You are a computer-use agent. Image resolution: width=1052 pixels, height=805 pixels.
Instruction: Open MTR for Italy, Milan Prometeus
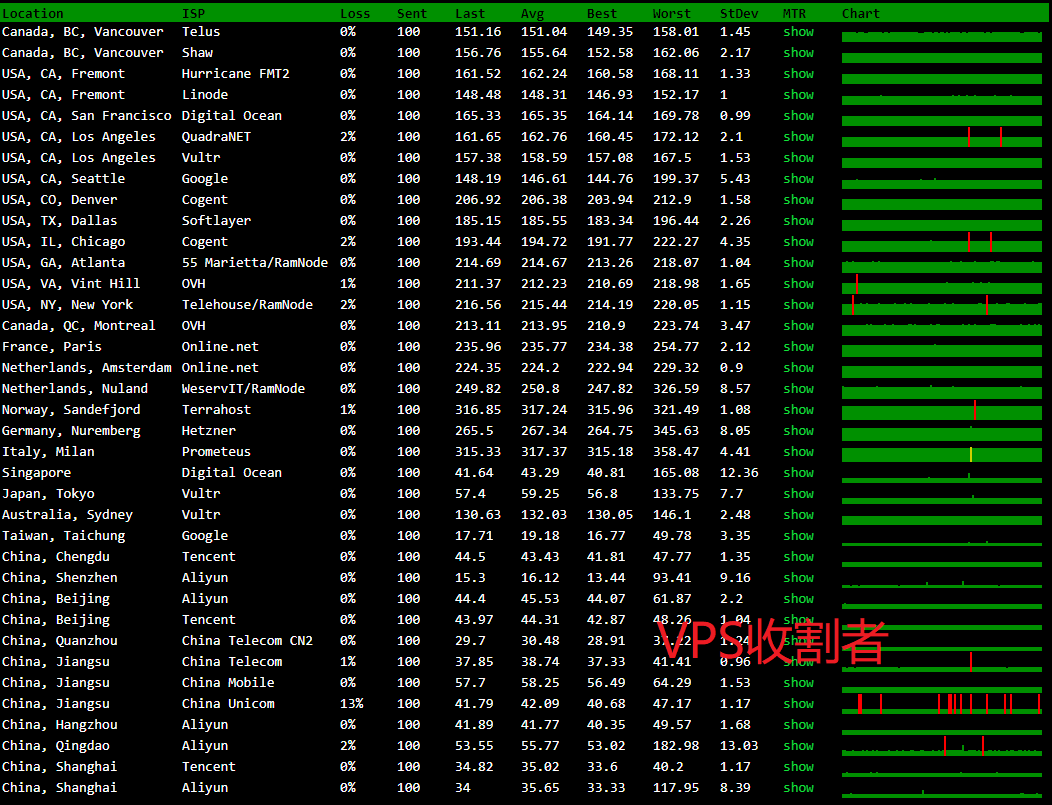798,452
